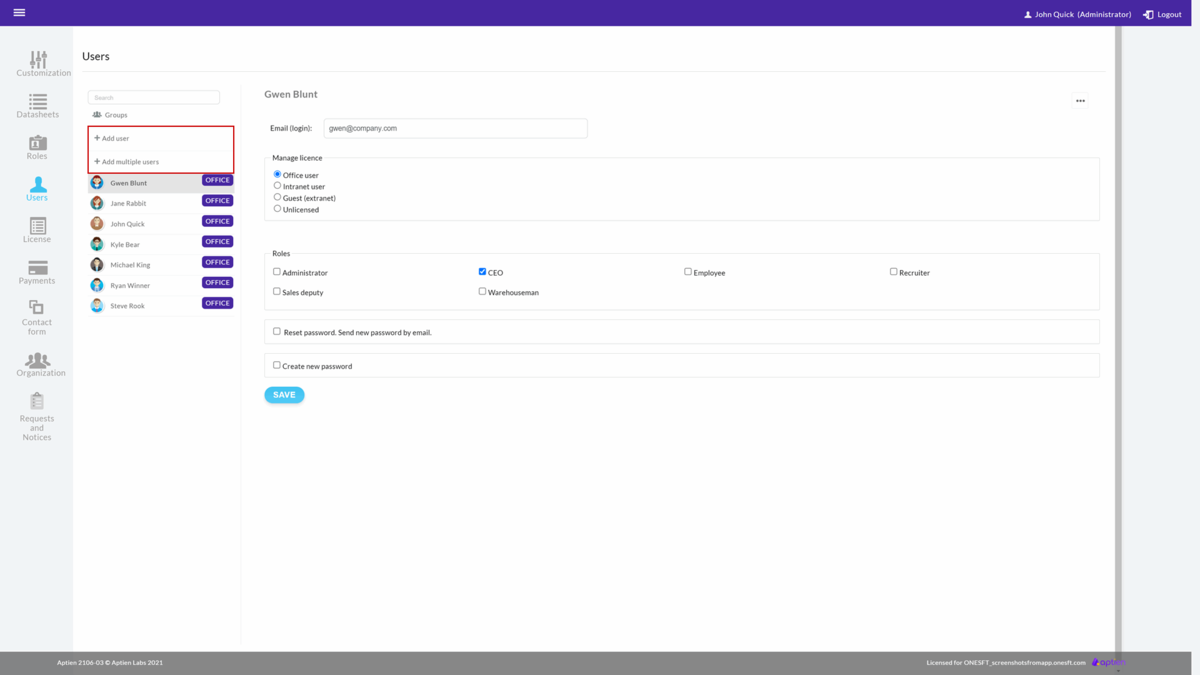Click Steve Rook's avatar
1200x675 pixels.
pyautogui.click(x=97, y=306)
